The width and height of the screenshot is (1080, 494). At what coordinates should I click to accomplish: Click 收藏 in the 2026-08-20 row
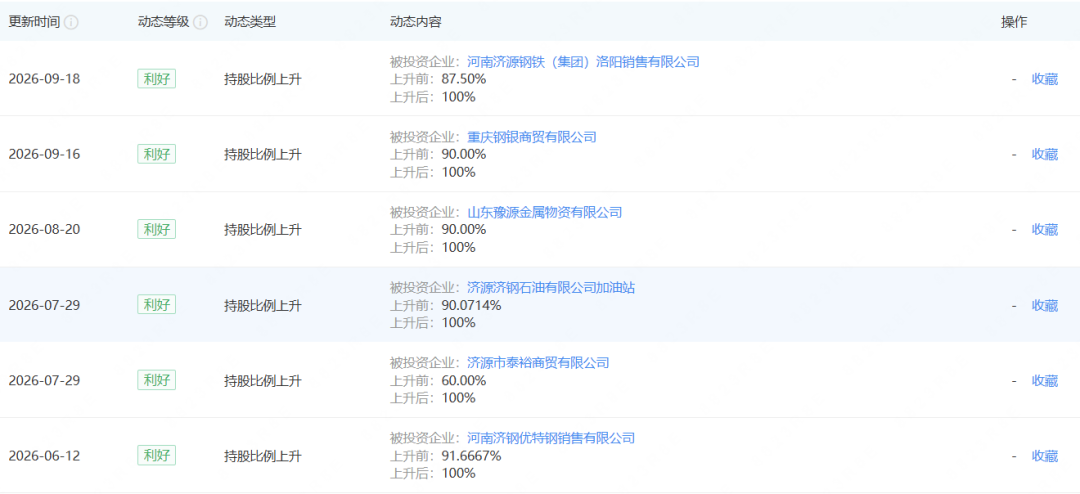pyautogui.click(x=1044, y=229)
